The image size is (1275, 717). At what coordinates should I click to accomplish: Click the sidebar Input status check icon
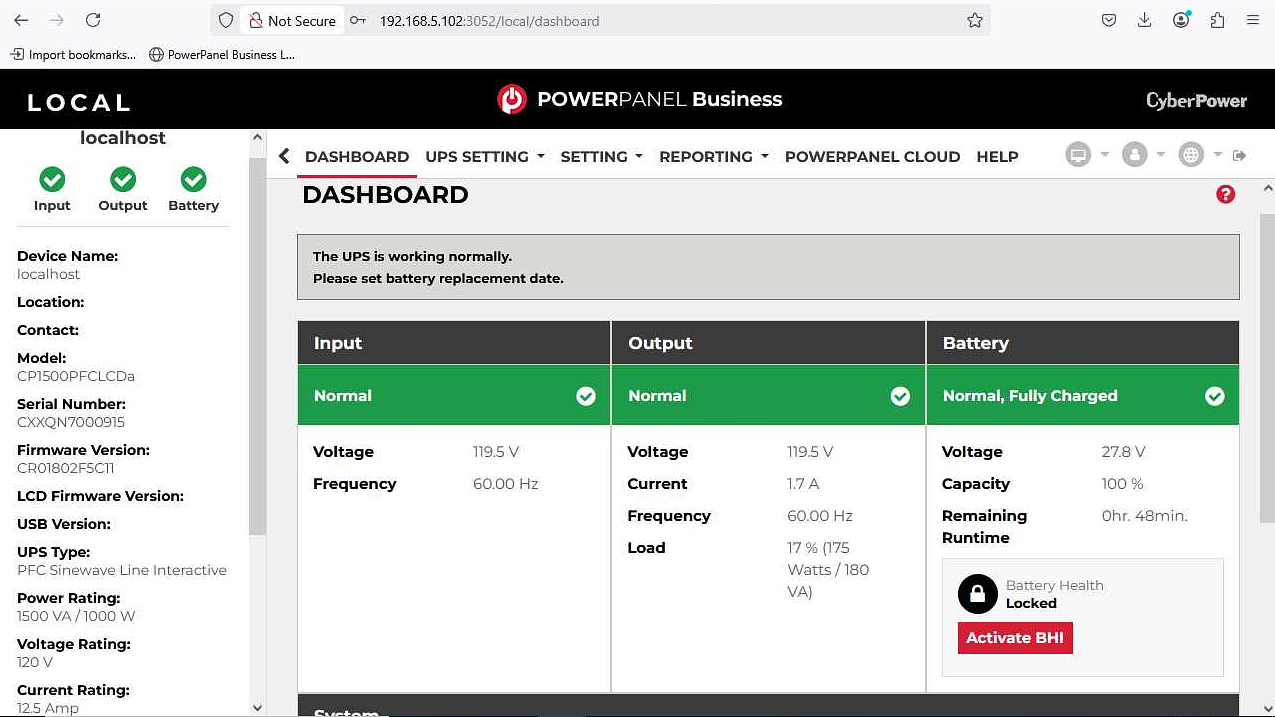[x=52, y=179]
